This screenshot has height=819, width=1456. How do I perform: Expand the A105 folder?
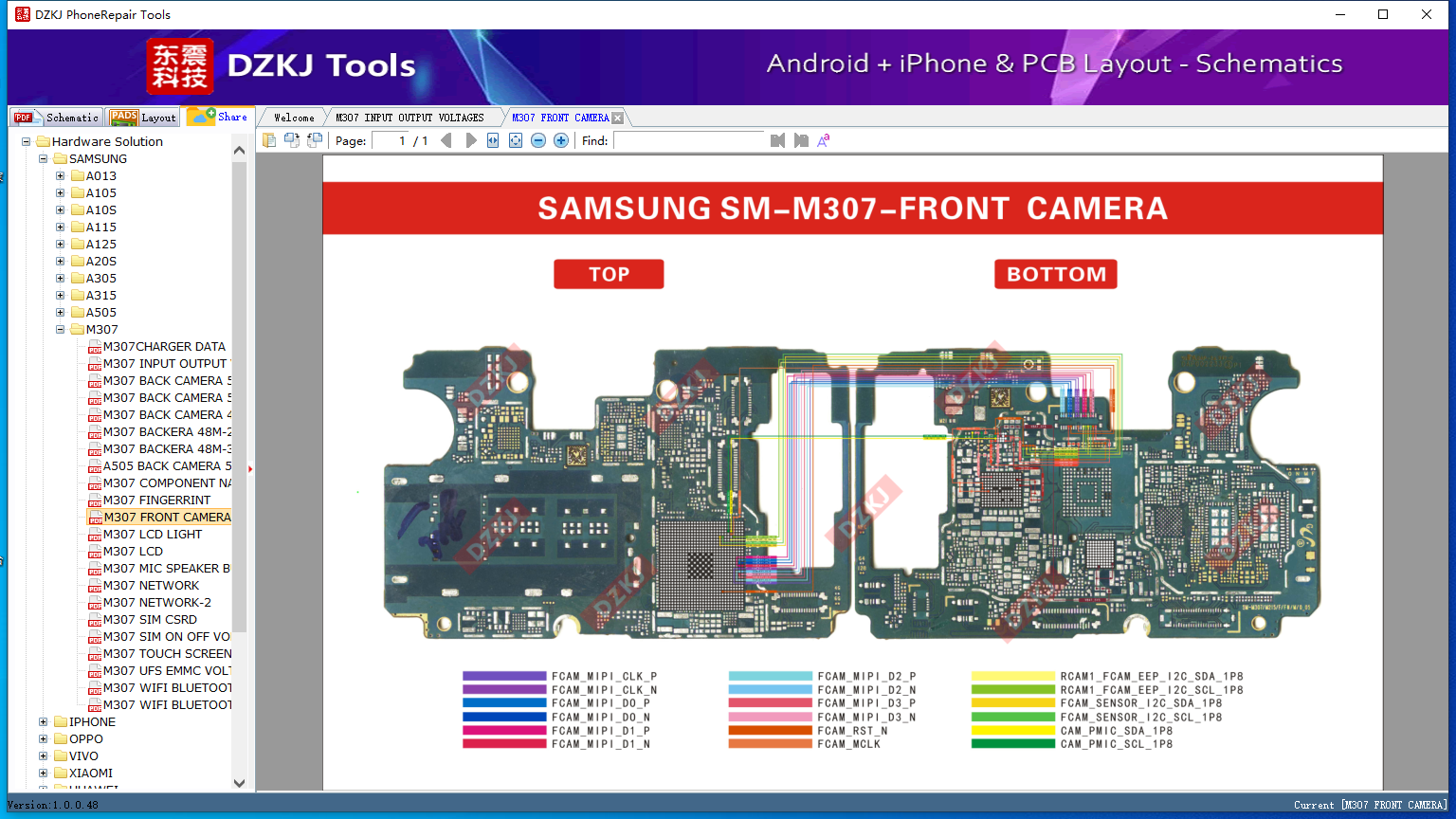point(60,193)
